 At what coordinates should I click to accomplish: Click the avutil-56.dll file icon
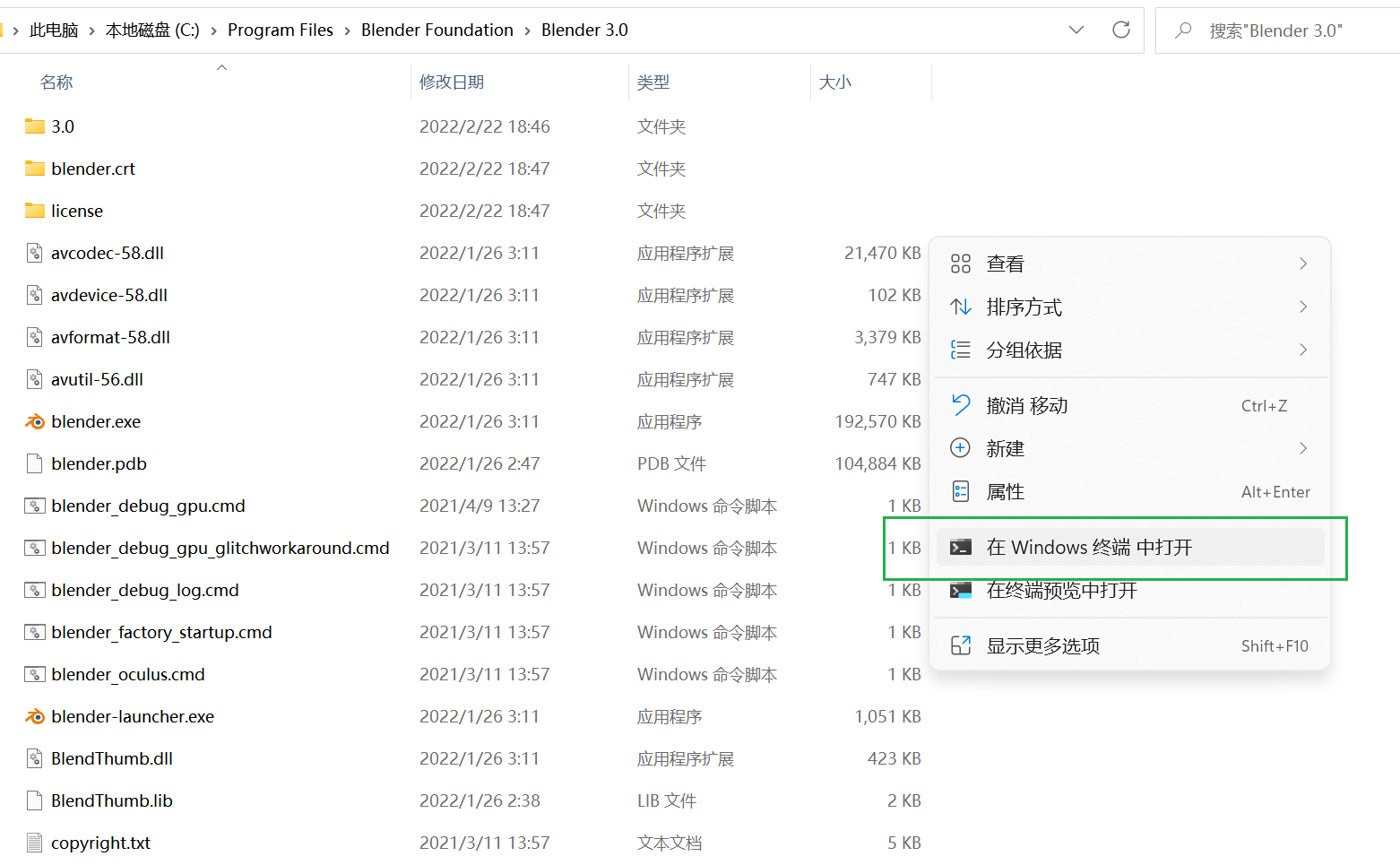35,379
